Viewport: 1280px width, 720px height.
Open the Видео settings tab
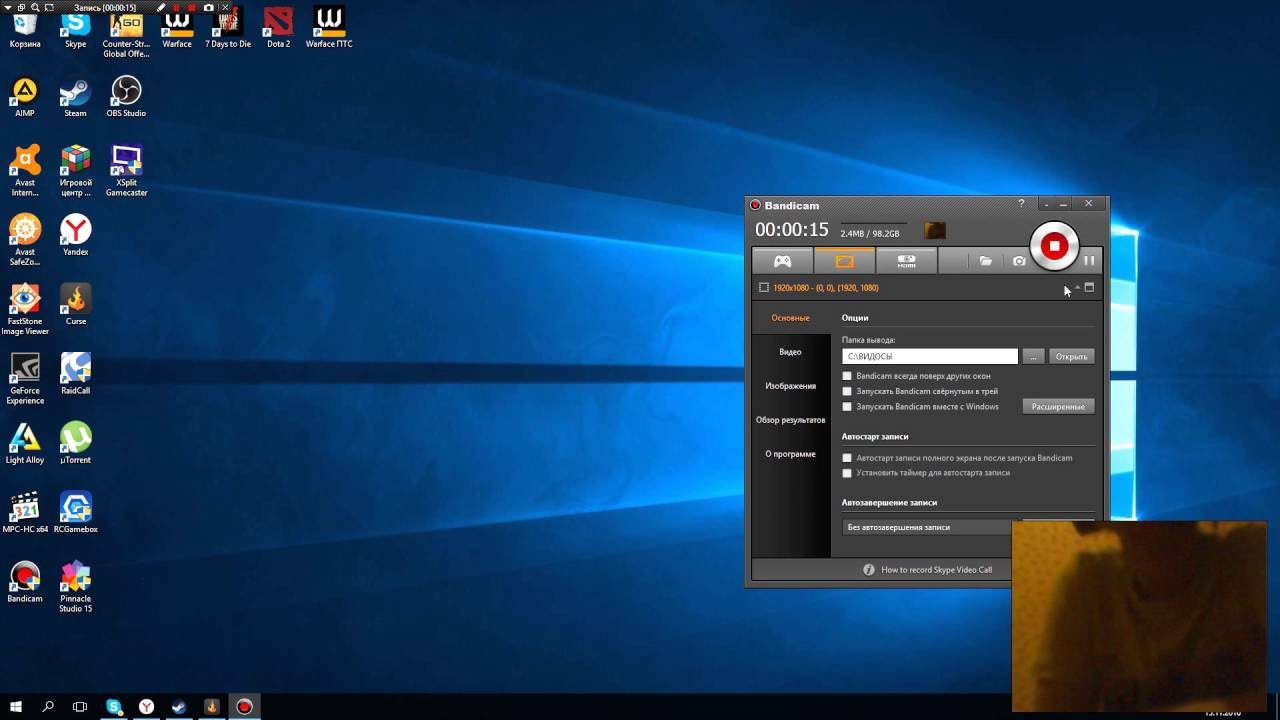[x=790, y=352]
